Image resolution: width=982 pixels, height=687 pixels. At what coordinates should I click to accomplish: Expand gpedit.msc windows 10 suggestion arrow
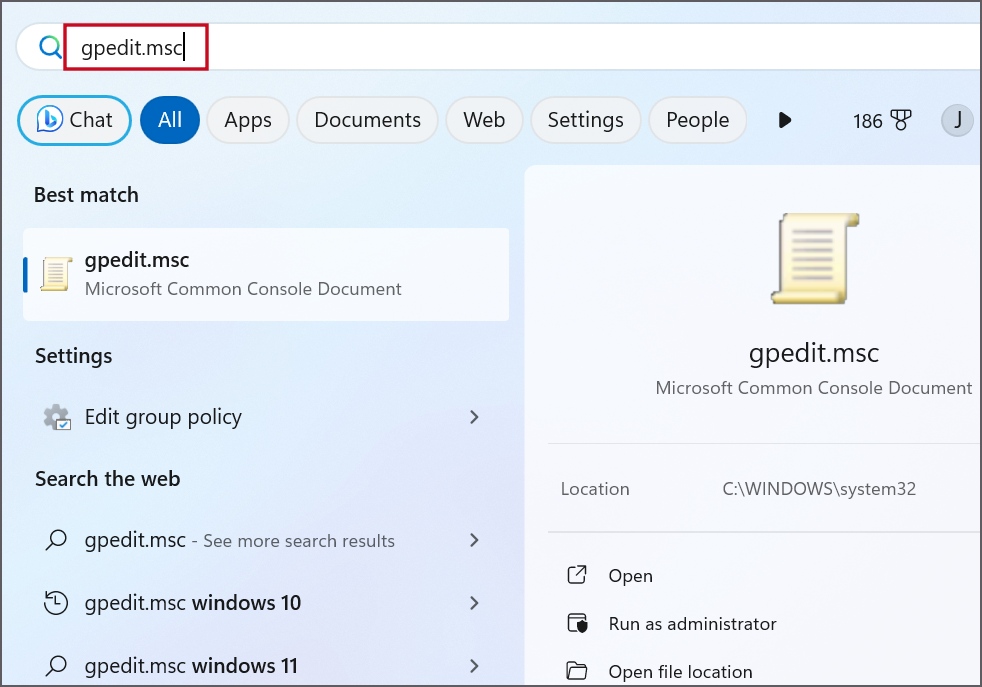point(474,603)
